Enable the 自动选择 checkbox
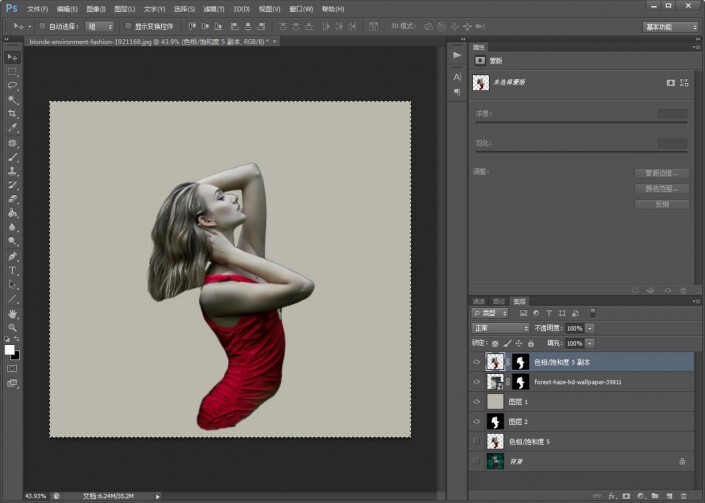Viewport: 705px width, 503px height. 43,27
